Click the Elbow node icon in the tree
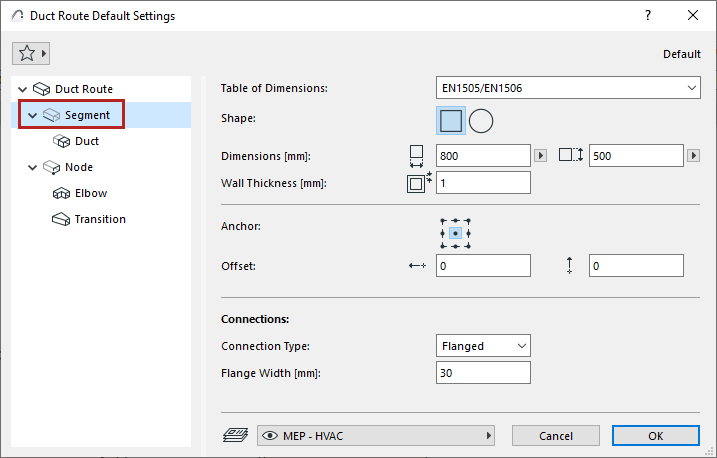The image size is (717, 458). (59, 193)
